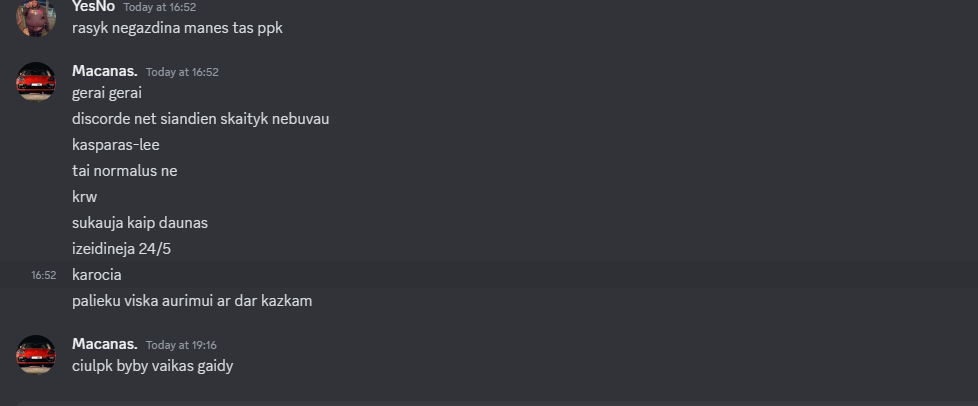Click the 'tai normalus ne' message
This screenshot has width=978, height=406.
[x=125, y=171]
